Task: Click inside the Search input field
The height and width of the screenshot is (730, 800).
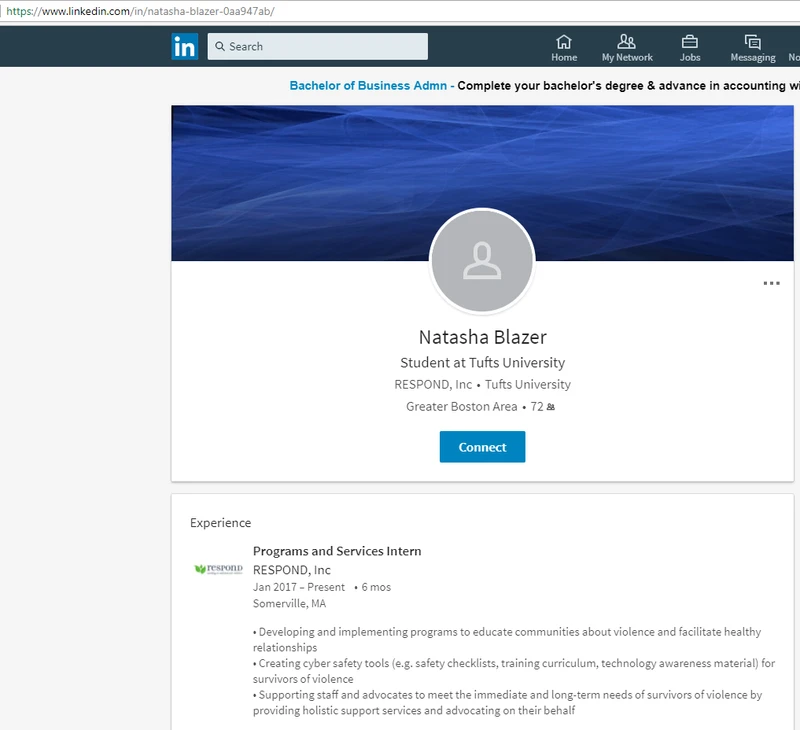Action: coord(318,46)
